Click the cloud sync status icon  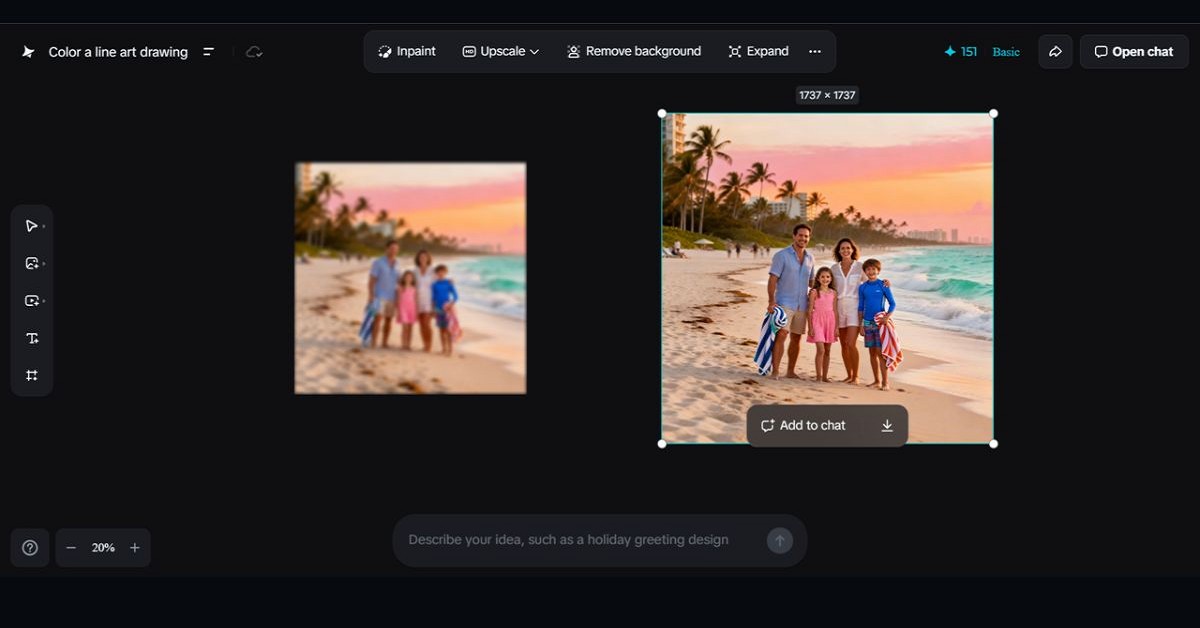click(253, 51)
